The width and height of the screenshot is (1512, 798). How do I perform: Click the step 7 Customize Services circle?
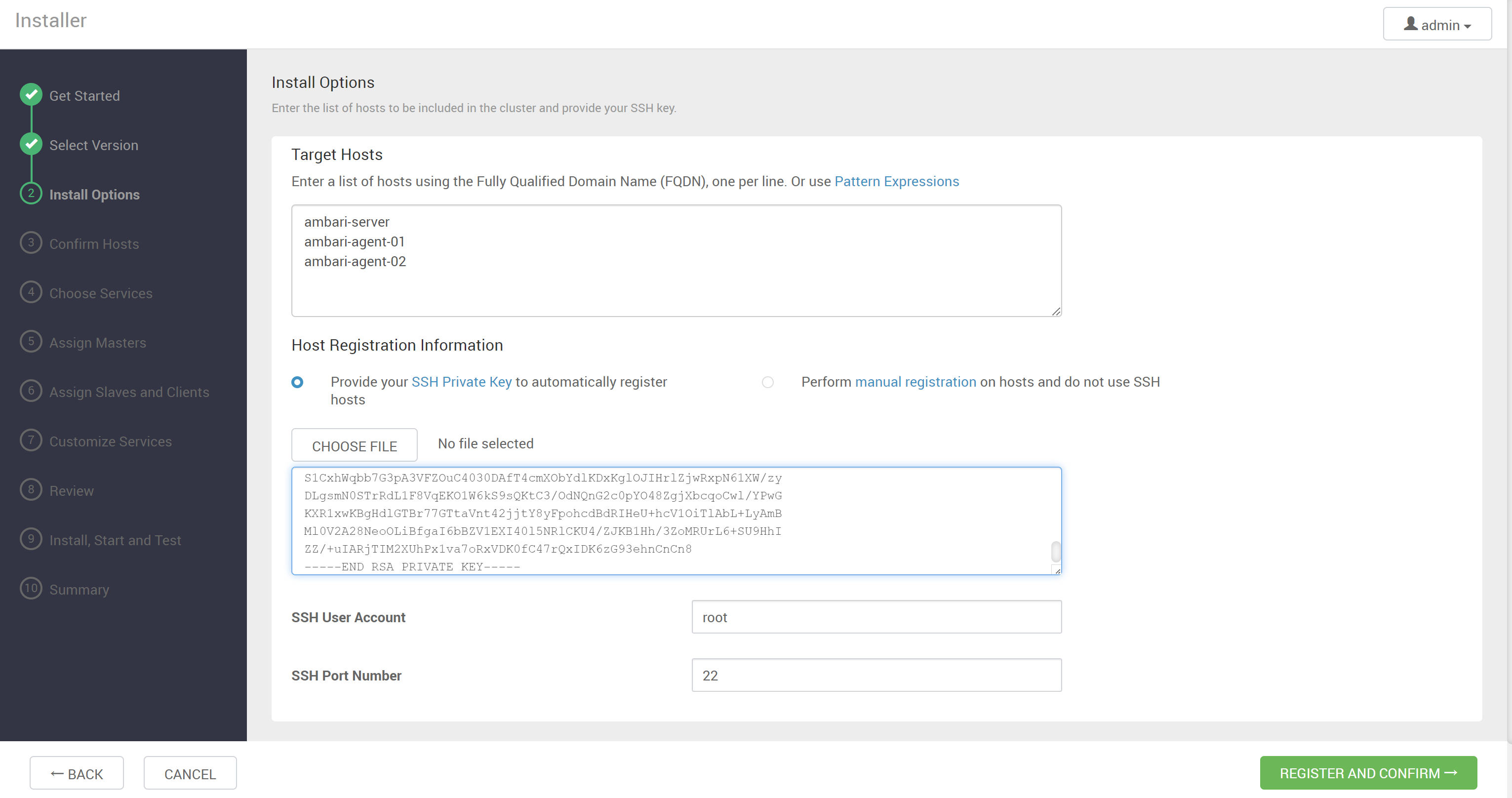31,440
